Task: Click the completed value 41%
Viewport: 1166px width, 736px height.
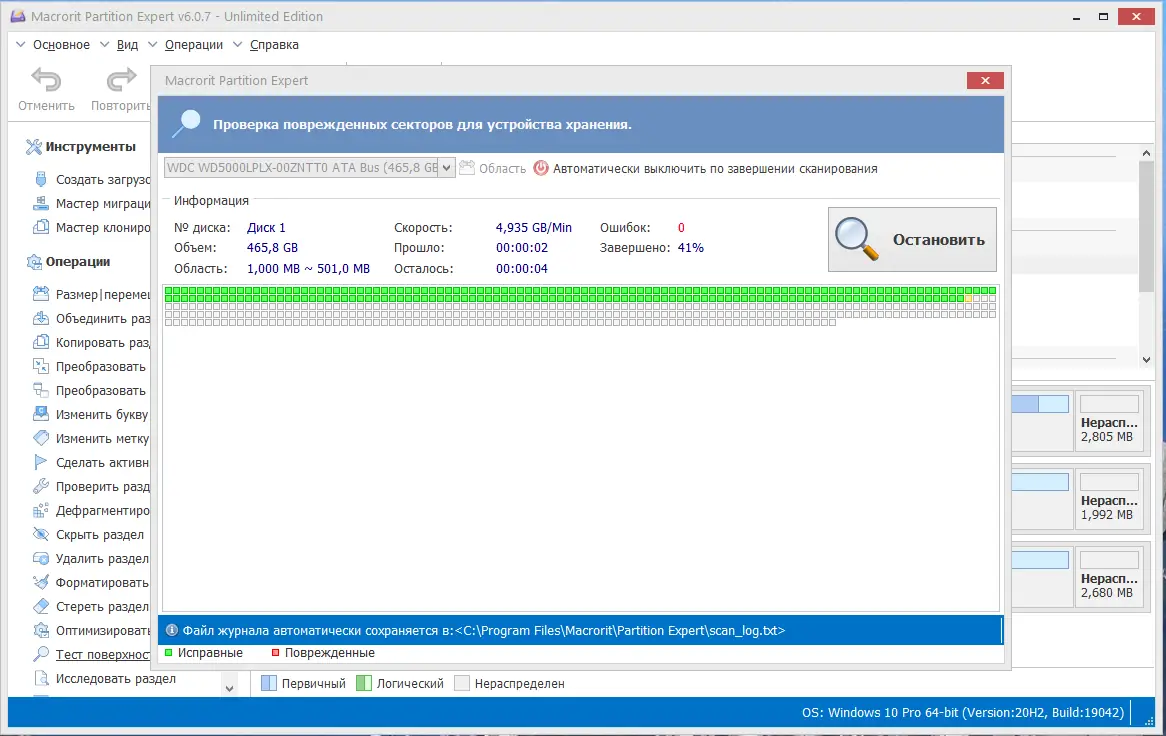Action: pyautogui.click(x=691, y=248)
